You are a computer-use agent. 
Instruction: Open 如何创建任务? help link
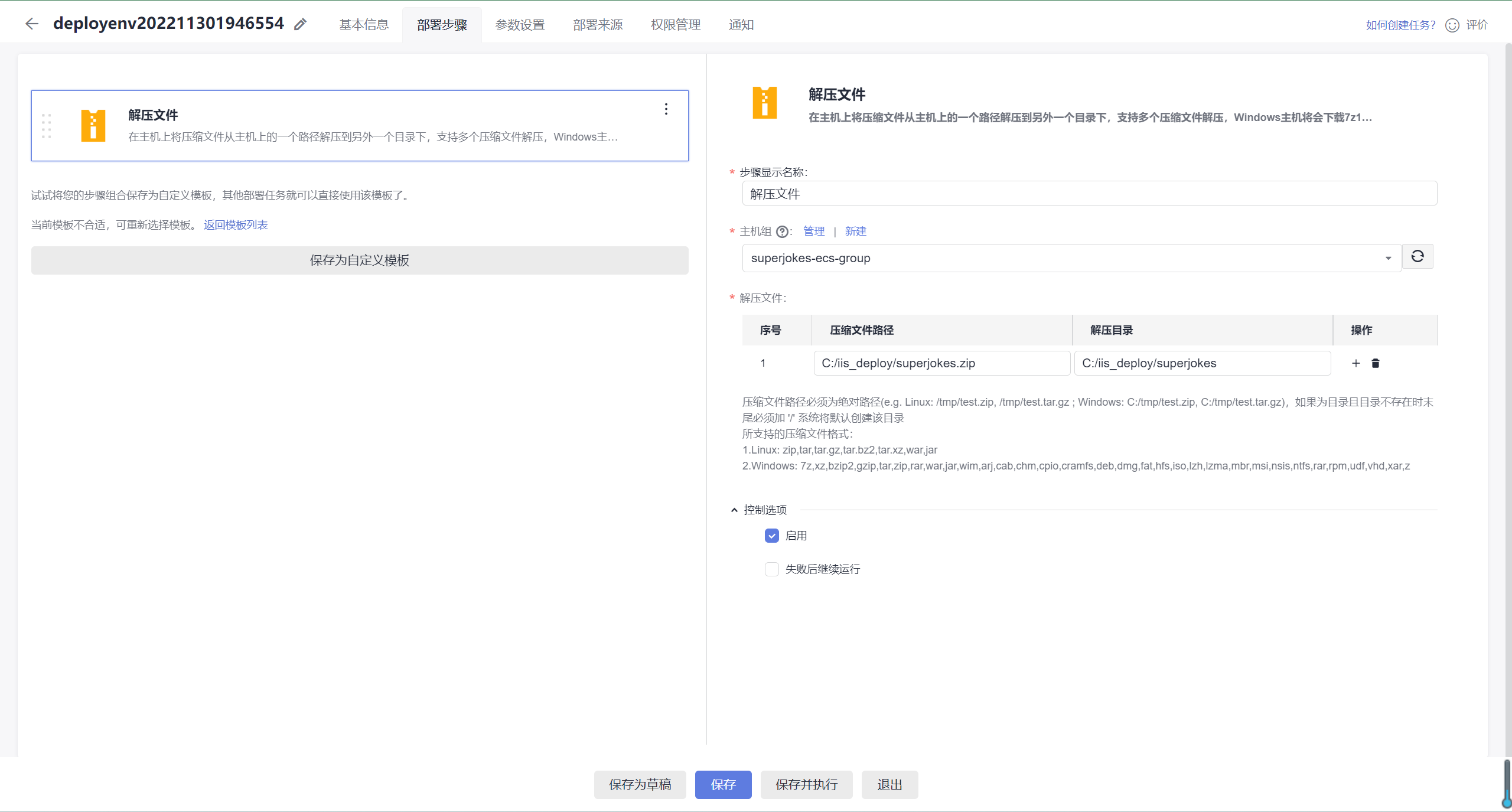tap(1400, 25)
